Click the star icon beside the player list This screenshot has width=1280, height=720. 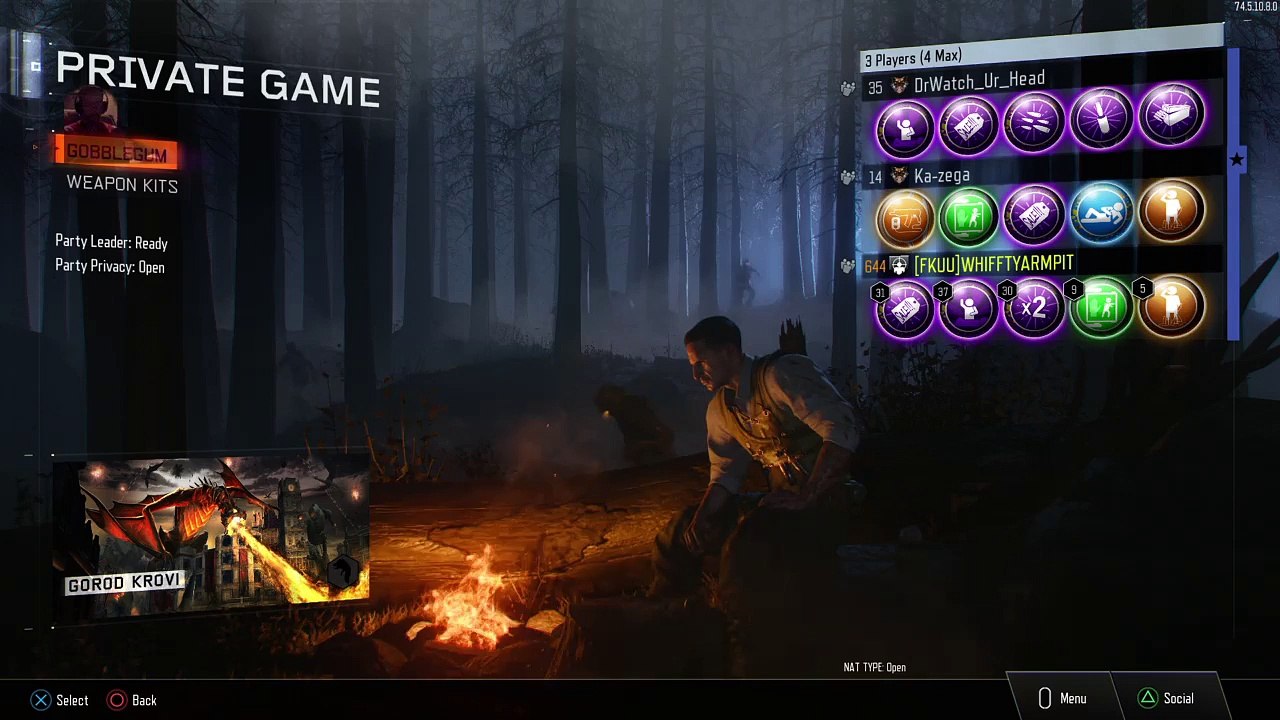click(1237, 160)
